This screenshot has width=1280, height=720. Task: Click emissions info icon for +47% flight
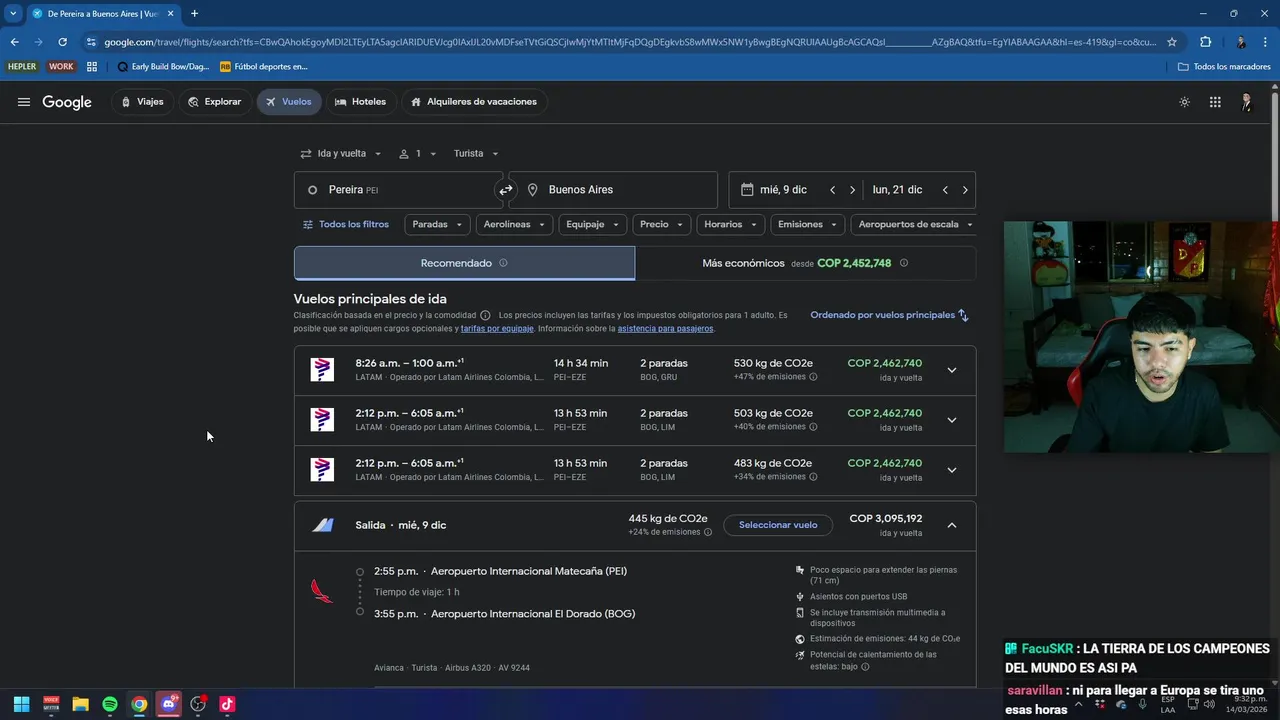pyautogui.click(x=813, y=377)
